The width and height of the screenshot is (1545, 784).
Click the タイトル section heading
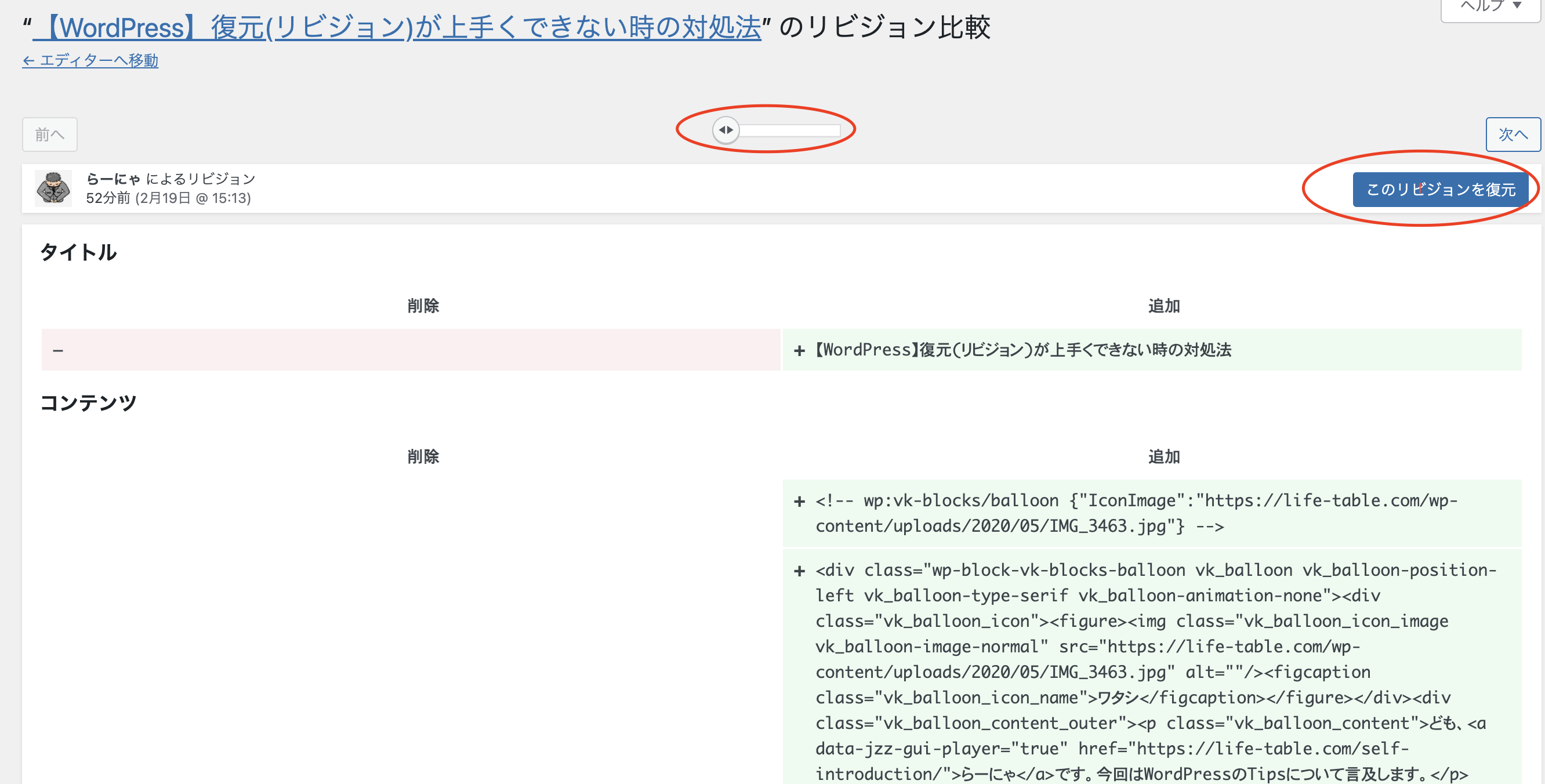(78, 252)
